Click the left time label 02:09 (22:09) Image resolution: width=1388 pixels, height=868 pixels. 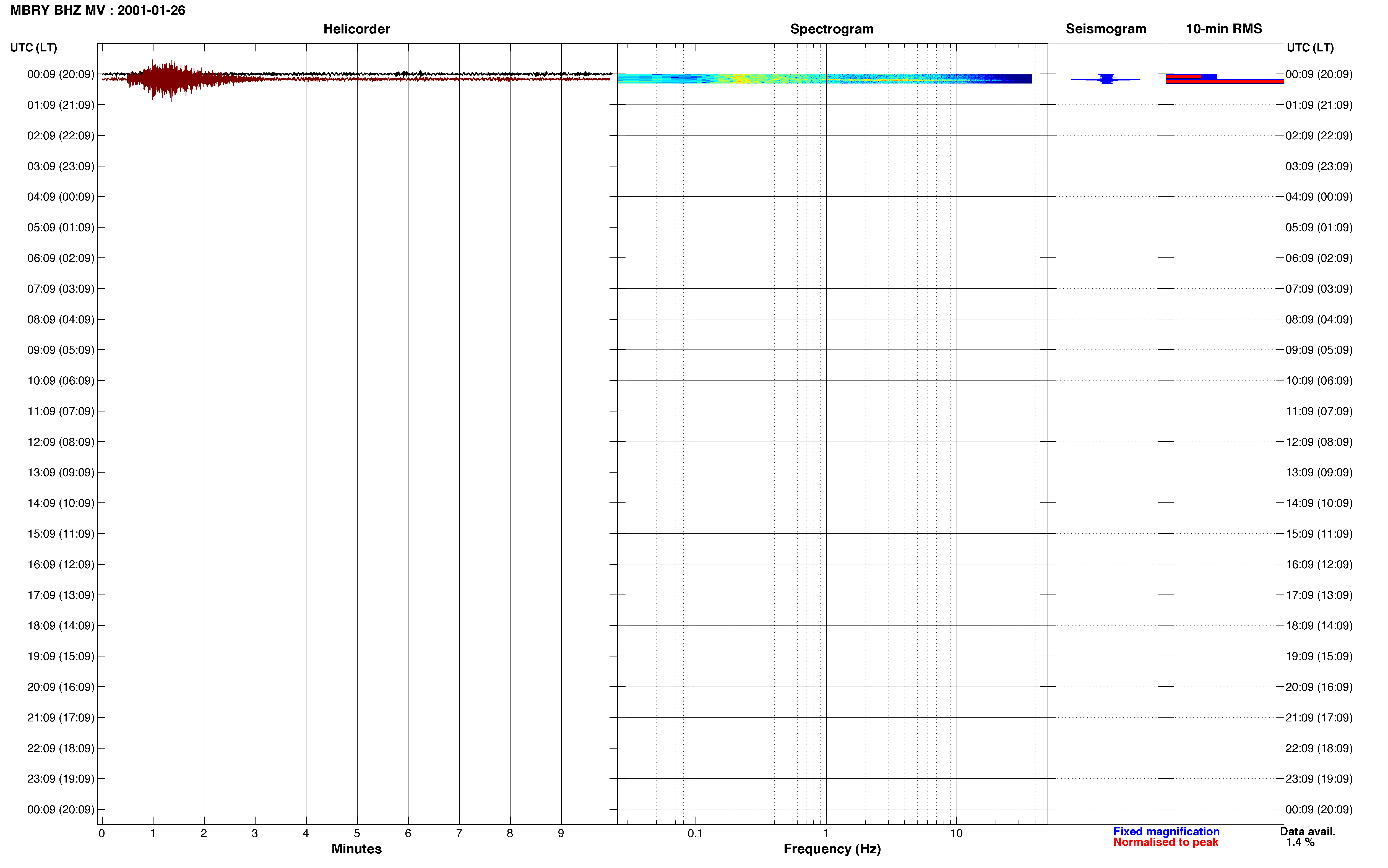click(60, 135)
